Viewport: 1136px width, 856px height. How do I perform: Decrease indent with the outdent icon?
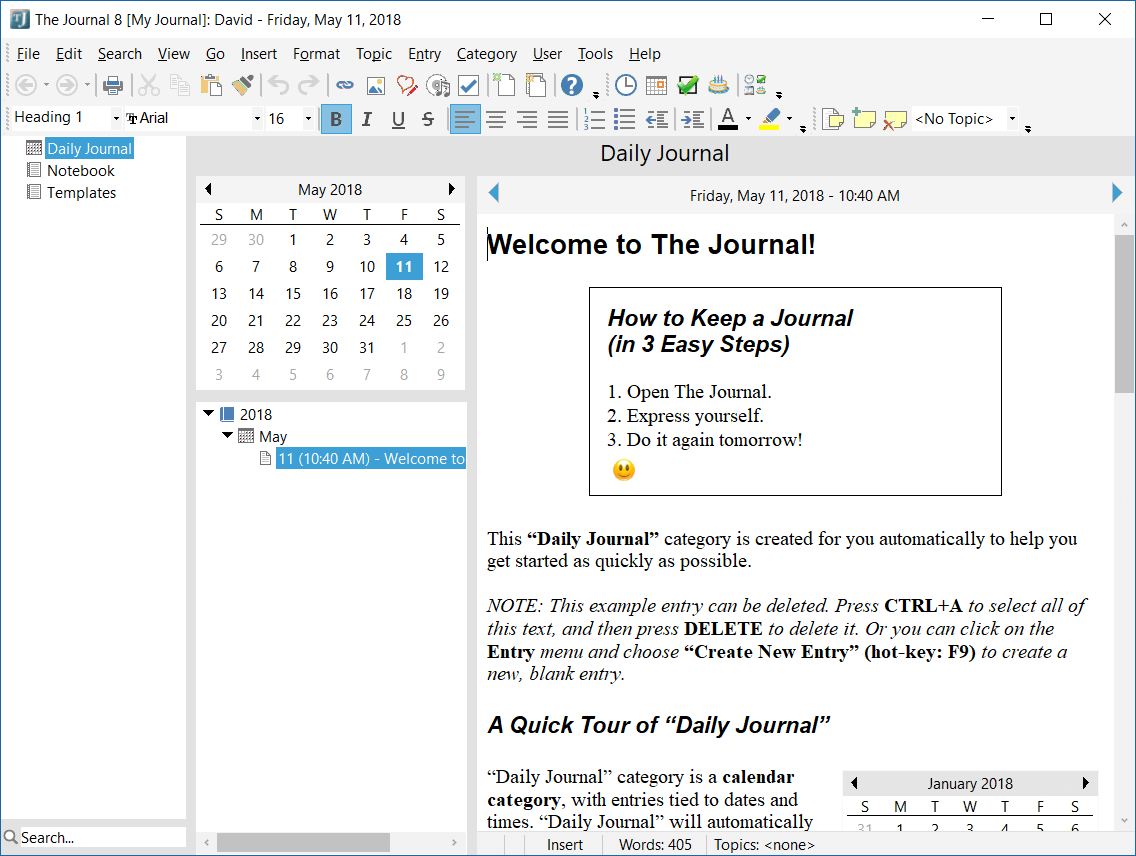click(x=657, y=119)
